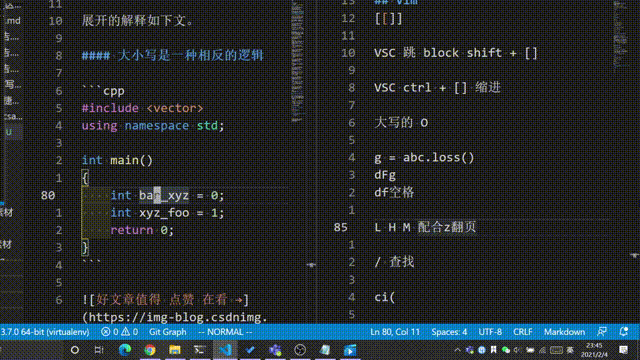
Task: Click 'L H M 配合z翻页' line
Action: click(x=425, y=227)
